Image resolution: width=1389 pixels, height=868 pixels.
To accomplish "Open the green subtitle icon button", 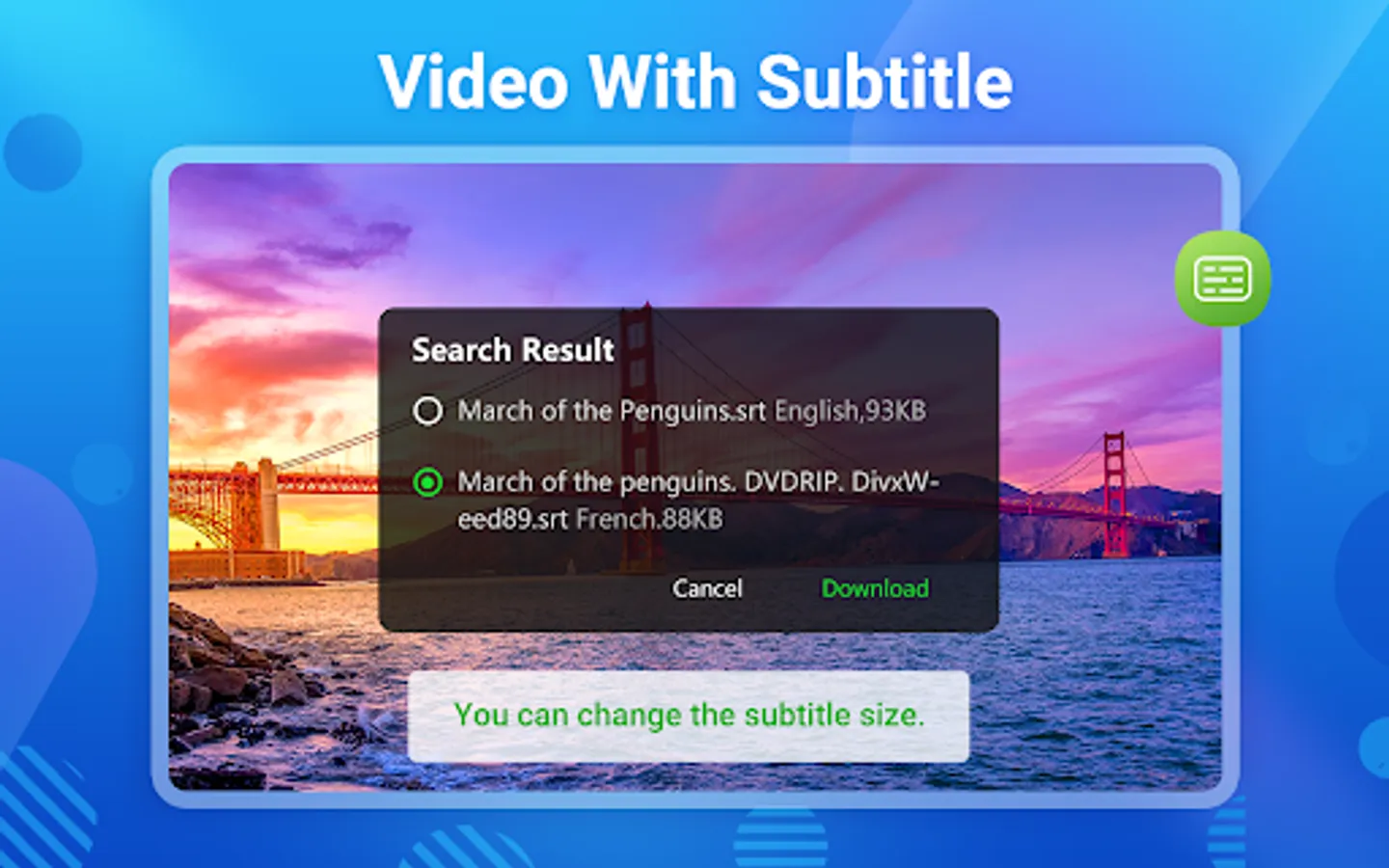I will point(1222,279).
